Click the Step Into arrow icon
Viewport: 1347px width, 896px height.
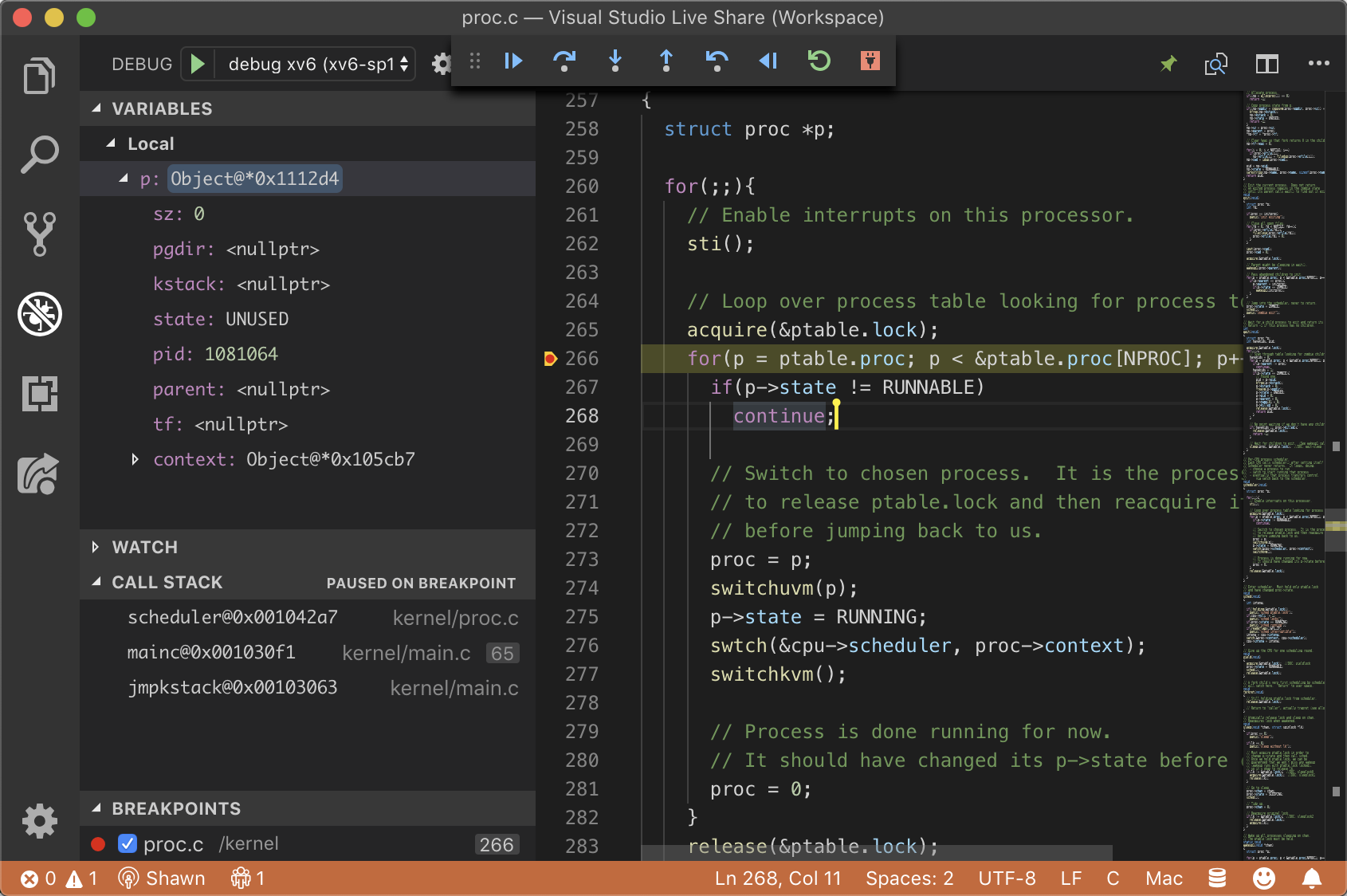point(615,61)
